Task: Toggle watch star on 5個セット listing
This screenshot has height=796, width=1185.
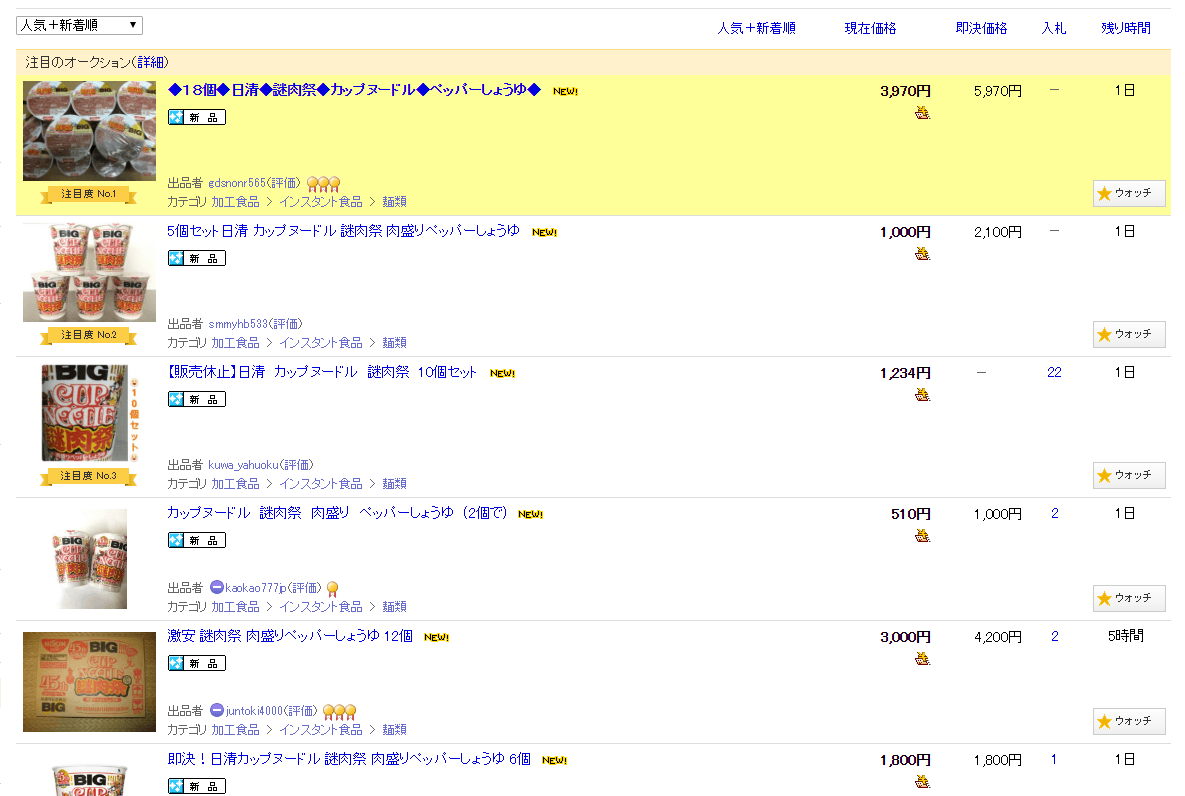Action: tap(1129, 334)
